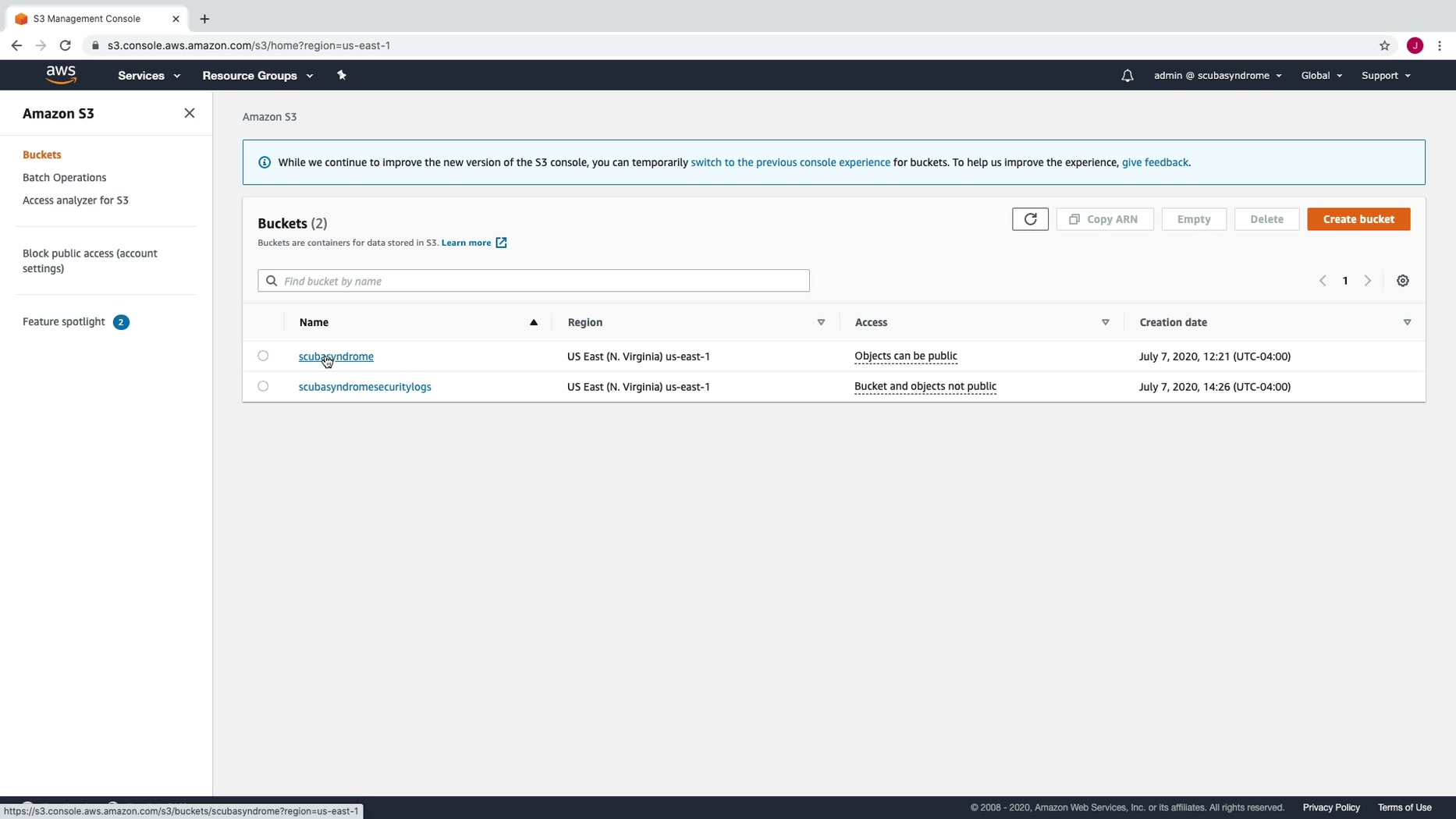1456x819 pixels.
Task: Open the Chrome three-dot menu
Action: coord(1440,45)
